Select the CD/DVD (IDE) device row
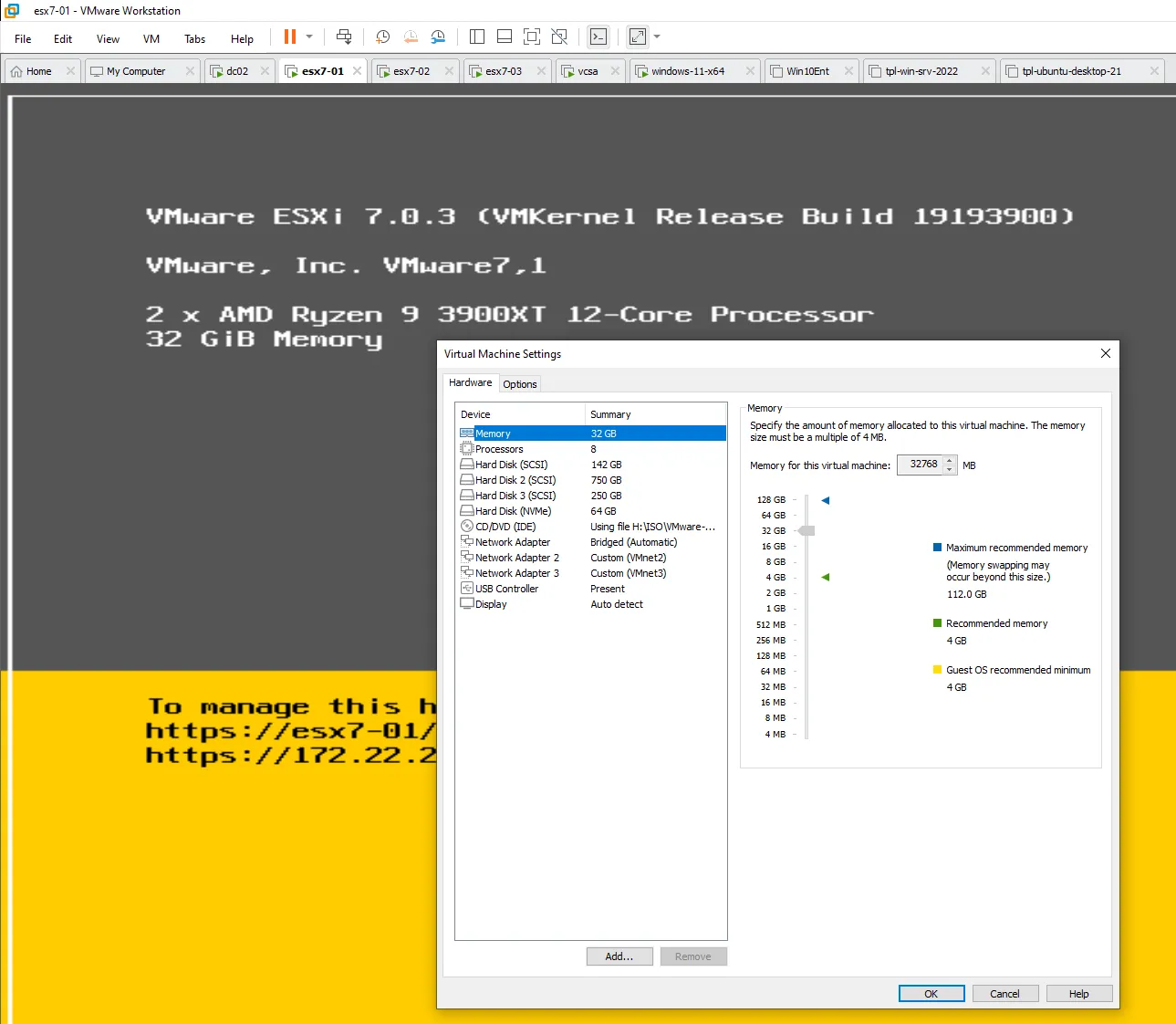 591,527
